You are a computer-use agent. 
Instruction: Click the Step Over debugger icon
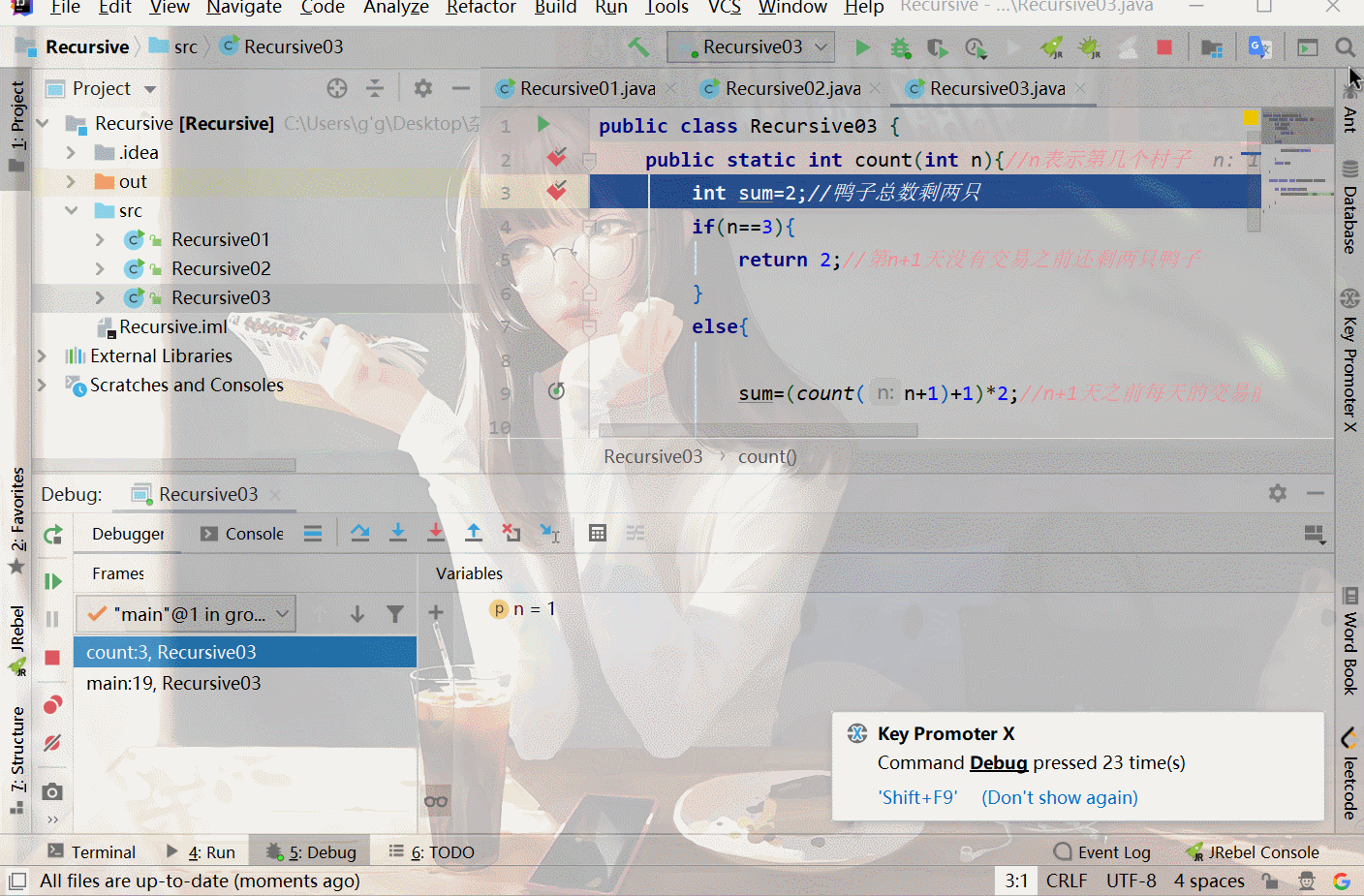click(360, 533)
